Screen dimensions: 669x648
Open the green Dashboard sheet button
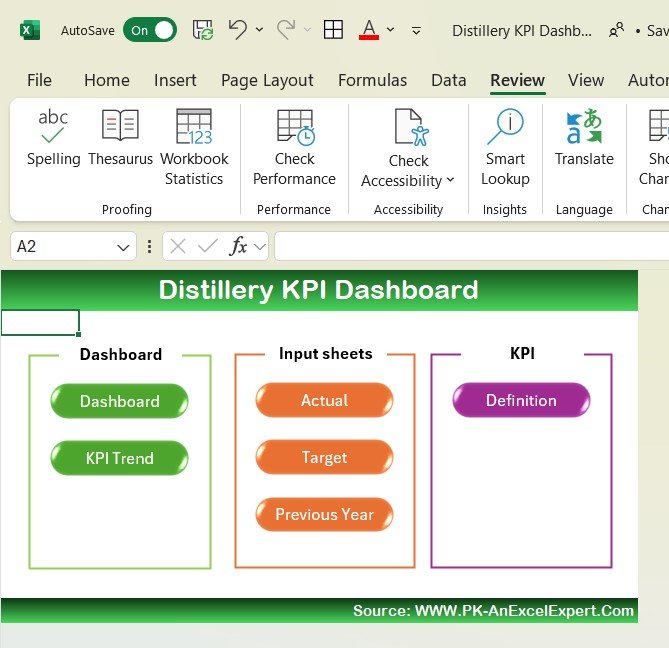[x=119, y=401]
